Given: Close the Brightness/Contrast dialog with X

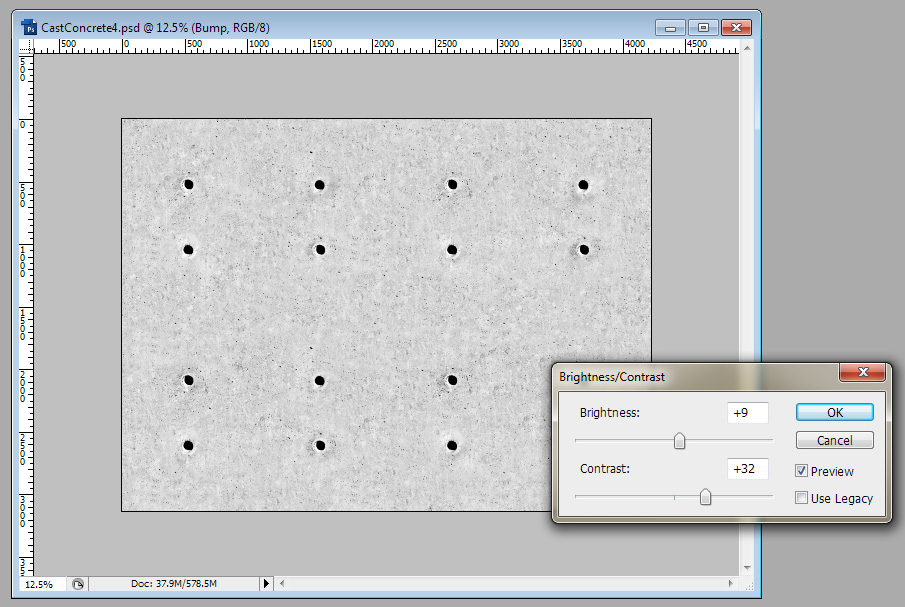Looking at the screenshot, I should (861, 375).
